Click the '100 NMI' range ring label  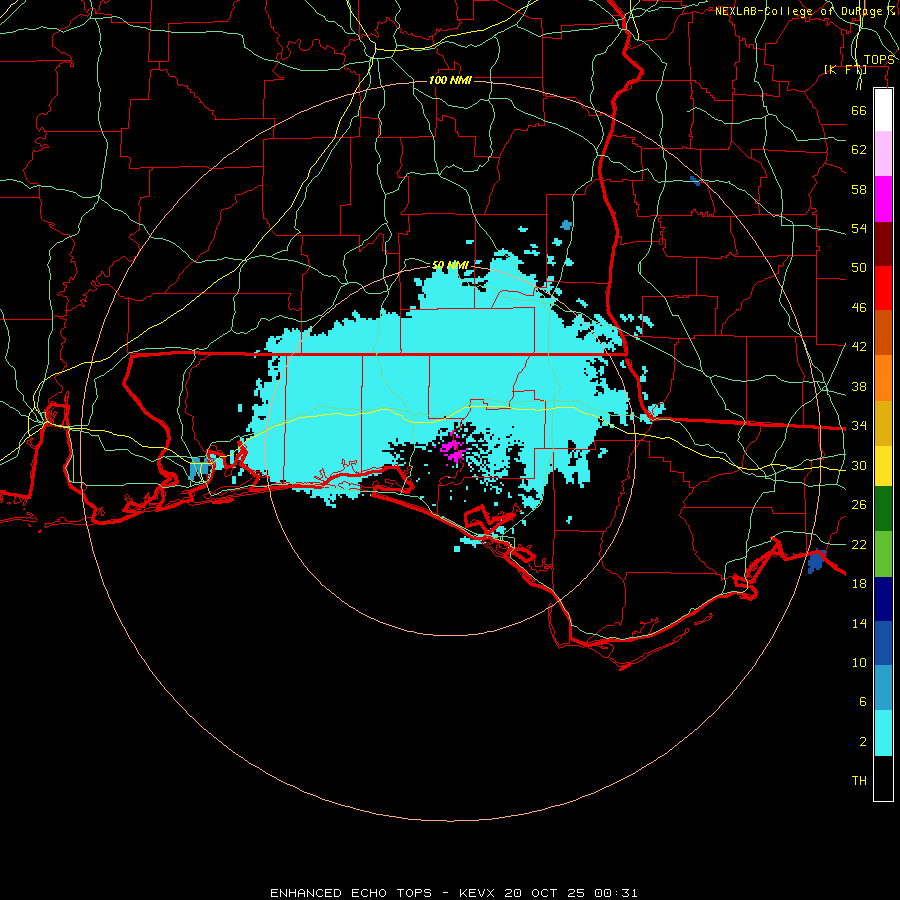[x=451, y=80]
